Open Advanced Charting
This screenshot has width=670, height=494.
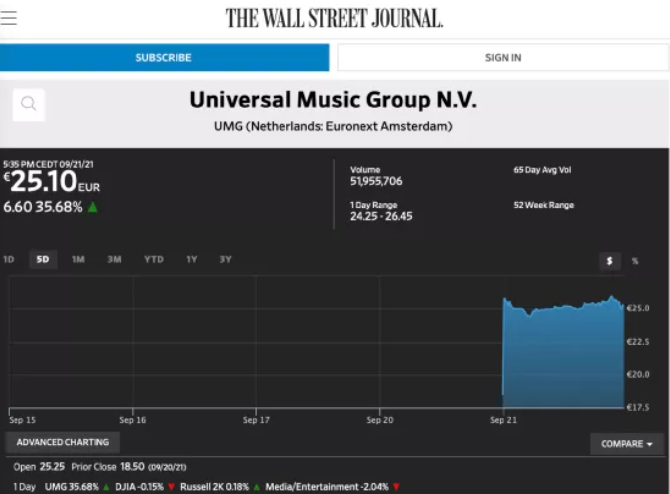[x=63, y=442]
